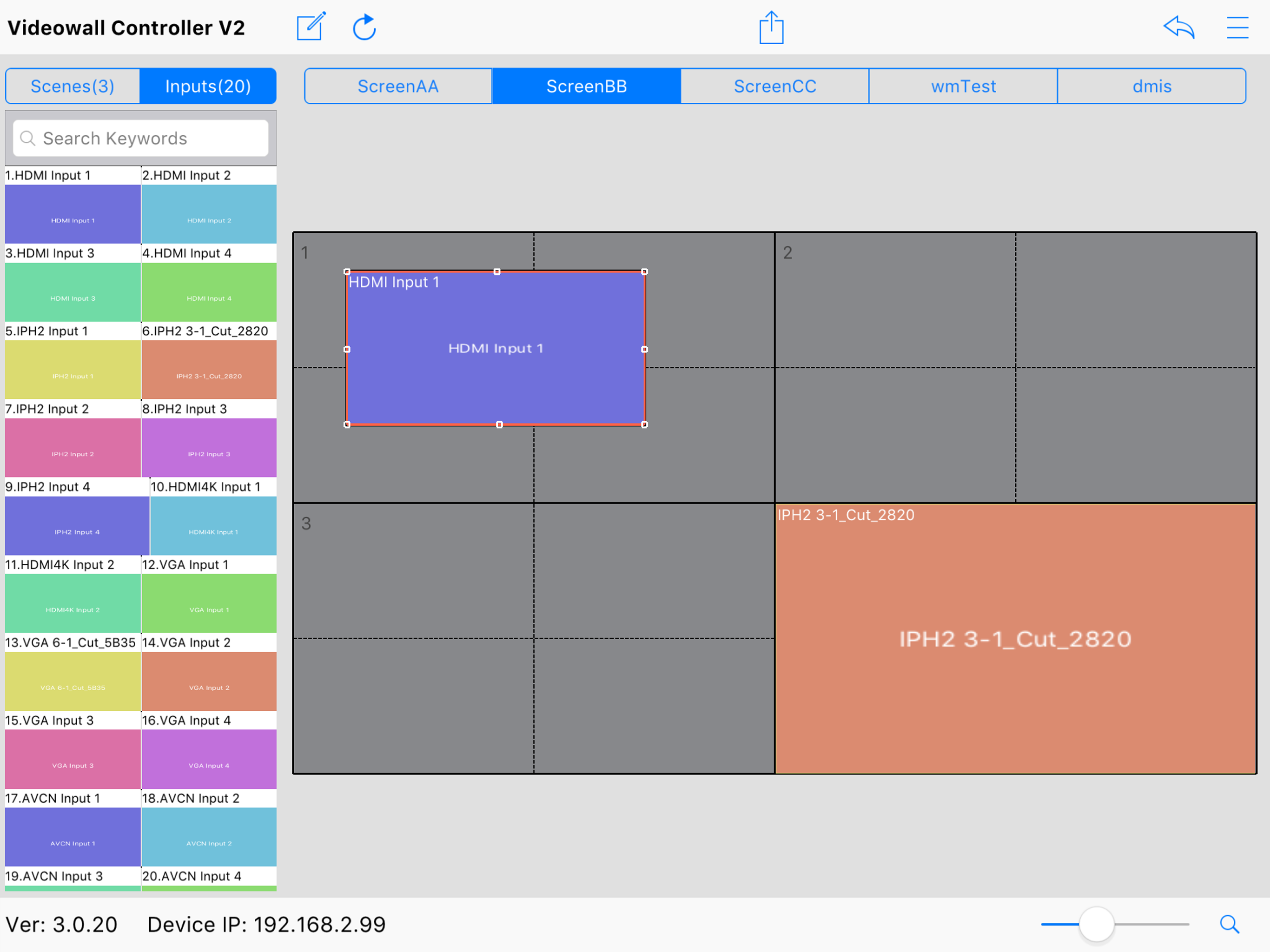Open the ScreenCC screen tab

pos(774,86)
